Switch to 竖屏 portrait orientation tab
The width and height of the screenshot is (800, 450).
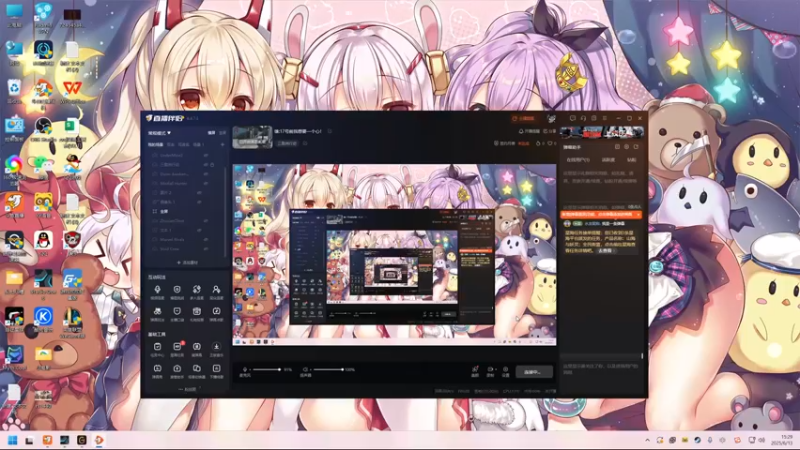[222, 133]
